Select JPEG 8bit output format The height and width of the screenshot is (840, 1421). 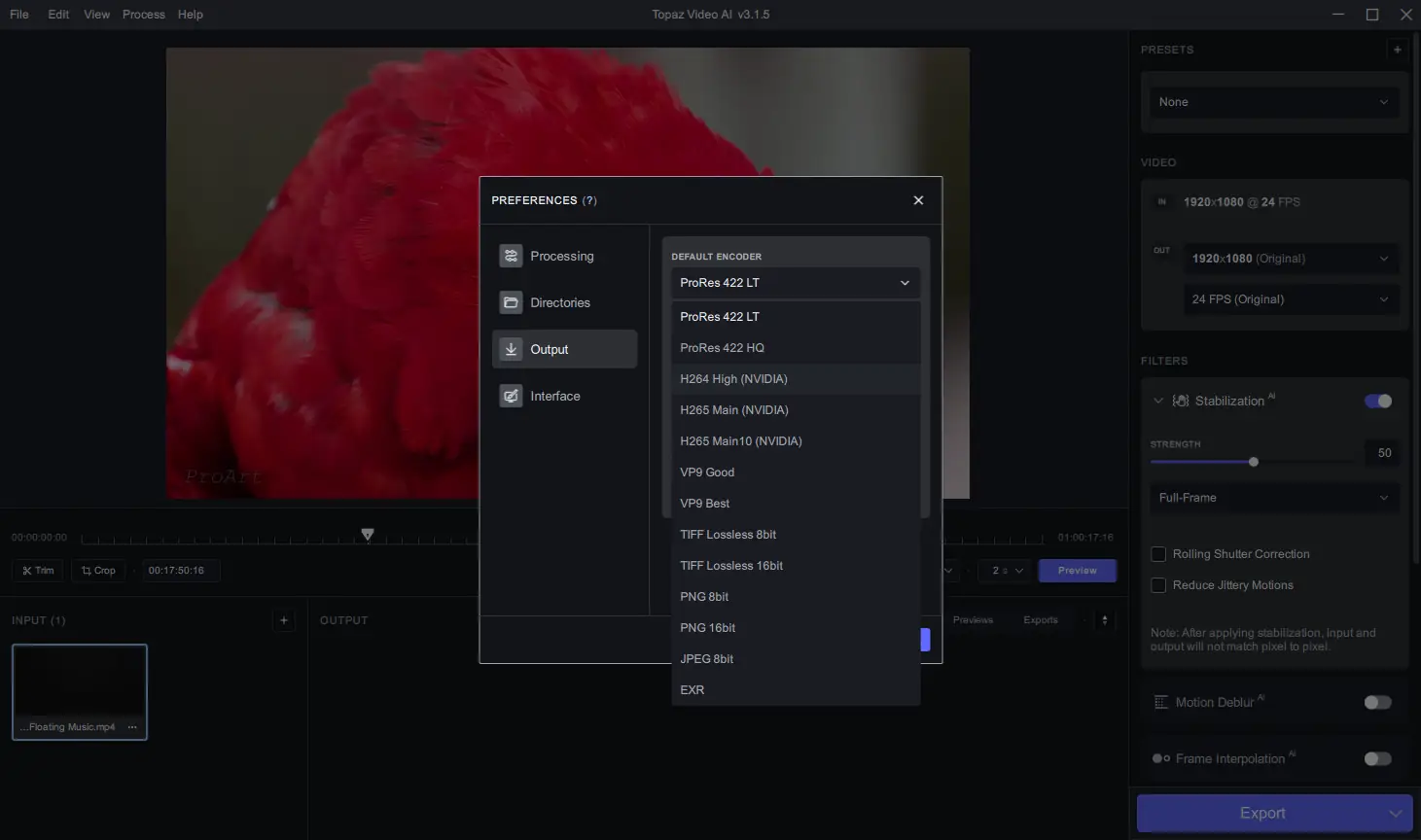coord(796,659)
